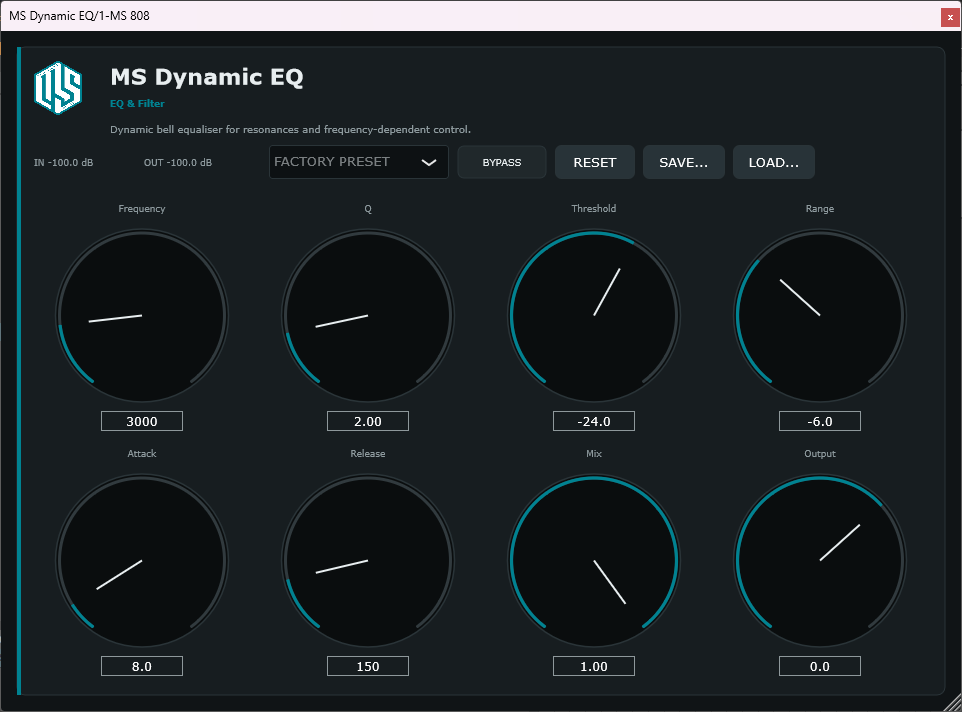The image size is (962, 712).
Task: Click the MS logo icon
Action: tap(58, 88)
